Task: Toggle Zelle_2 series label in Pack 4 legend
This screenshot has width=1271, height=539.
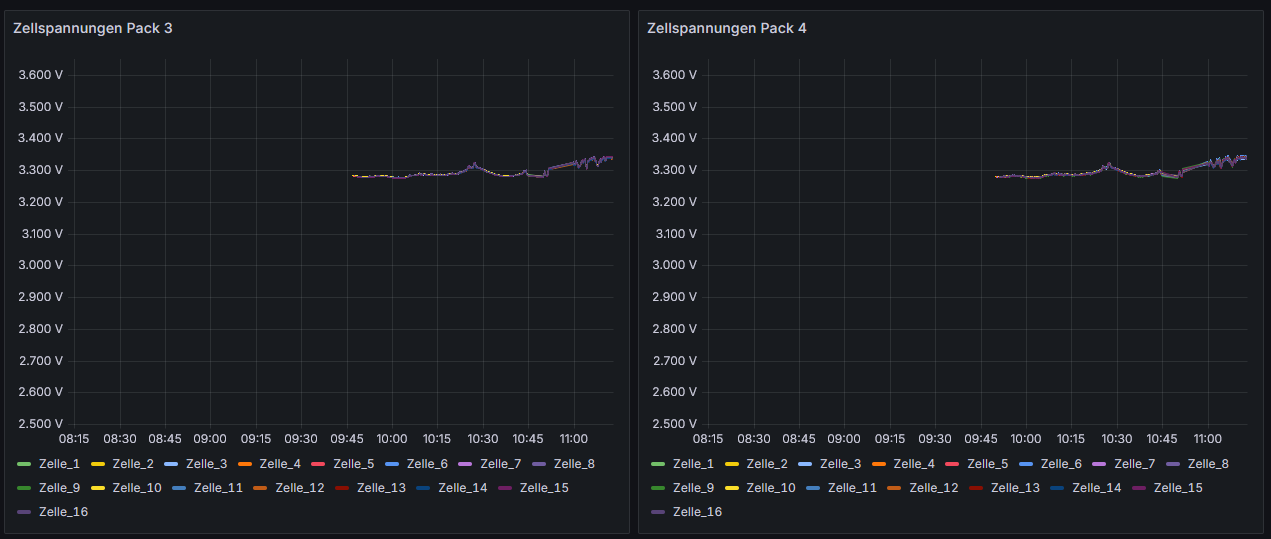Action: click(766, 464)
